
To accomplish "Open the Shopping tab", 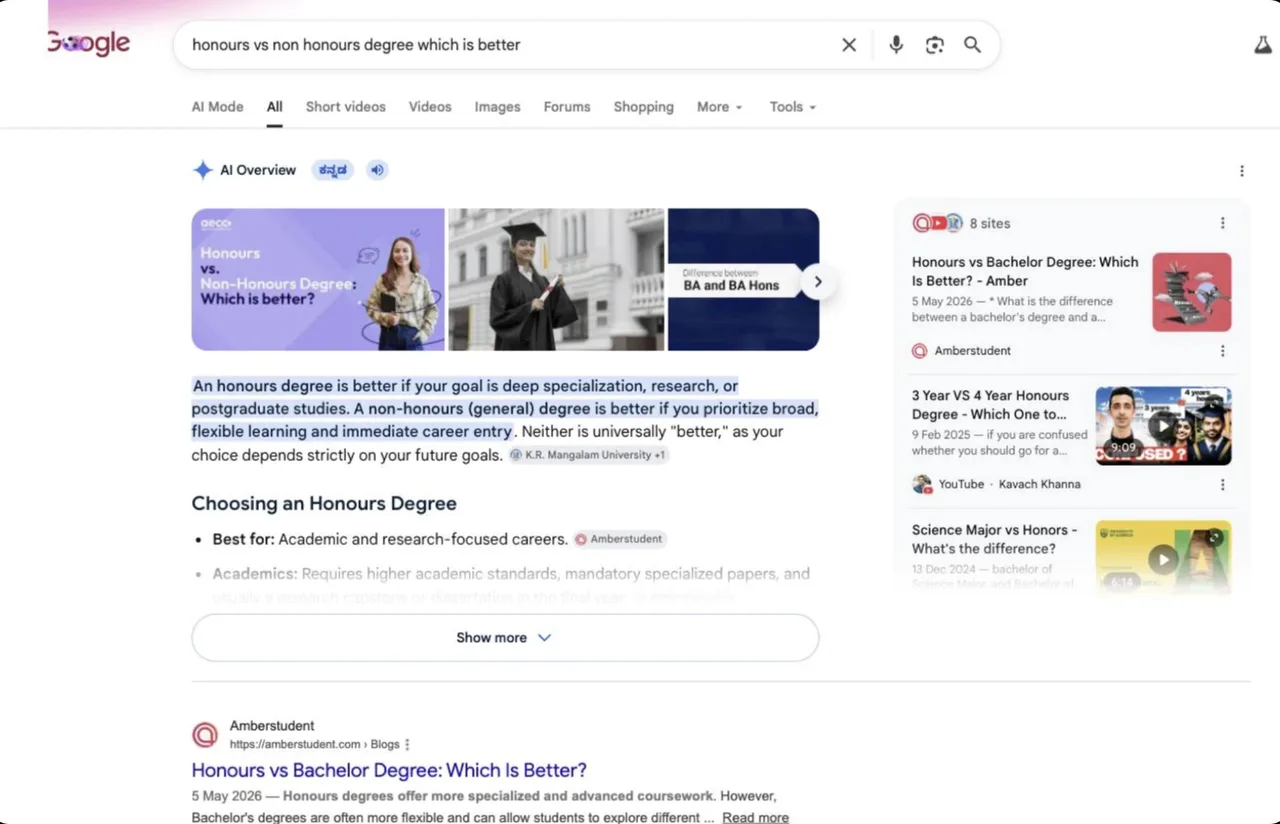I will tap(644, 107).
